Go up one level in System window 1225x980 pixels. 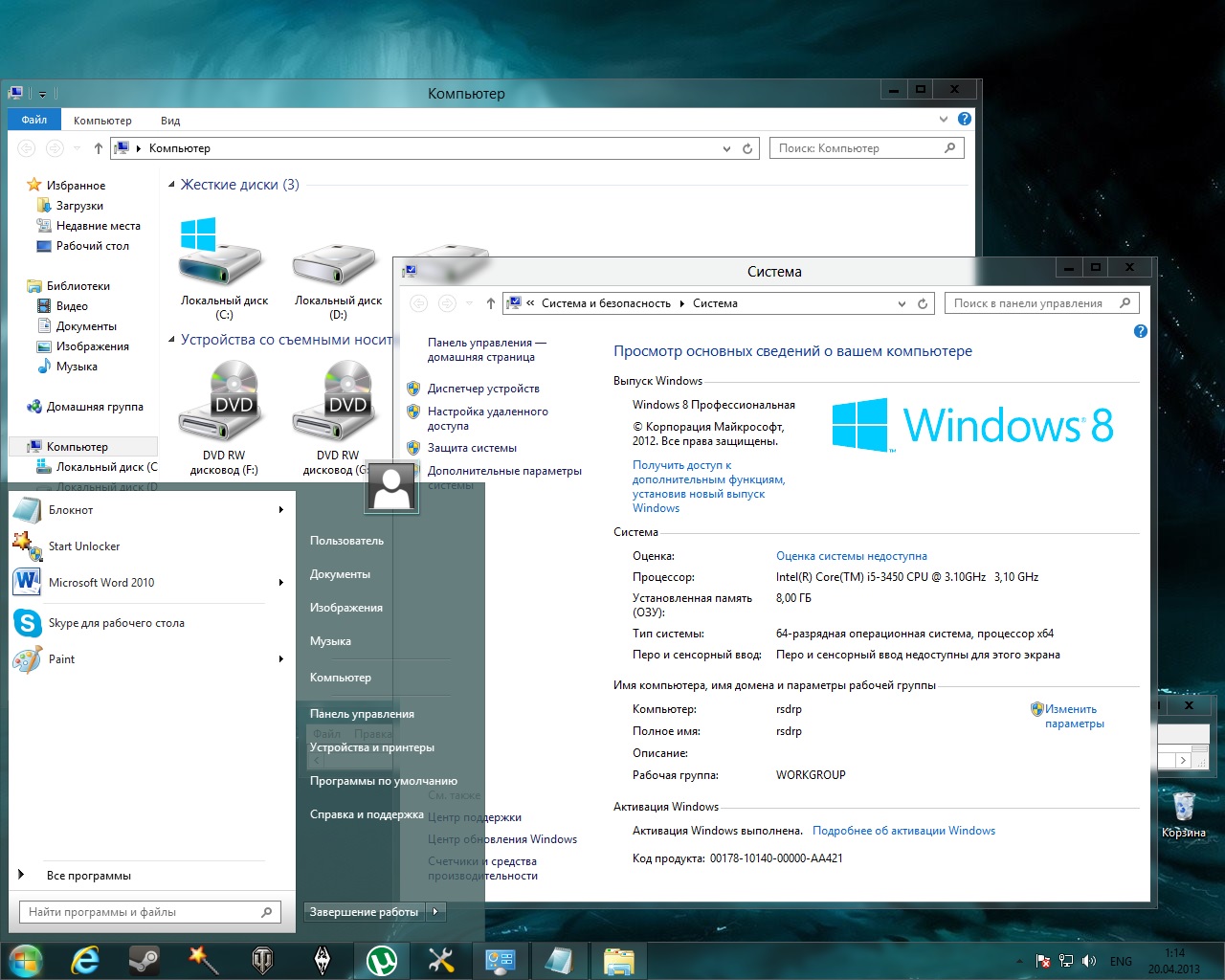pos(490,303)
